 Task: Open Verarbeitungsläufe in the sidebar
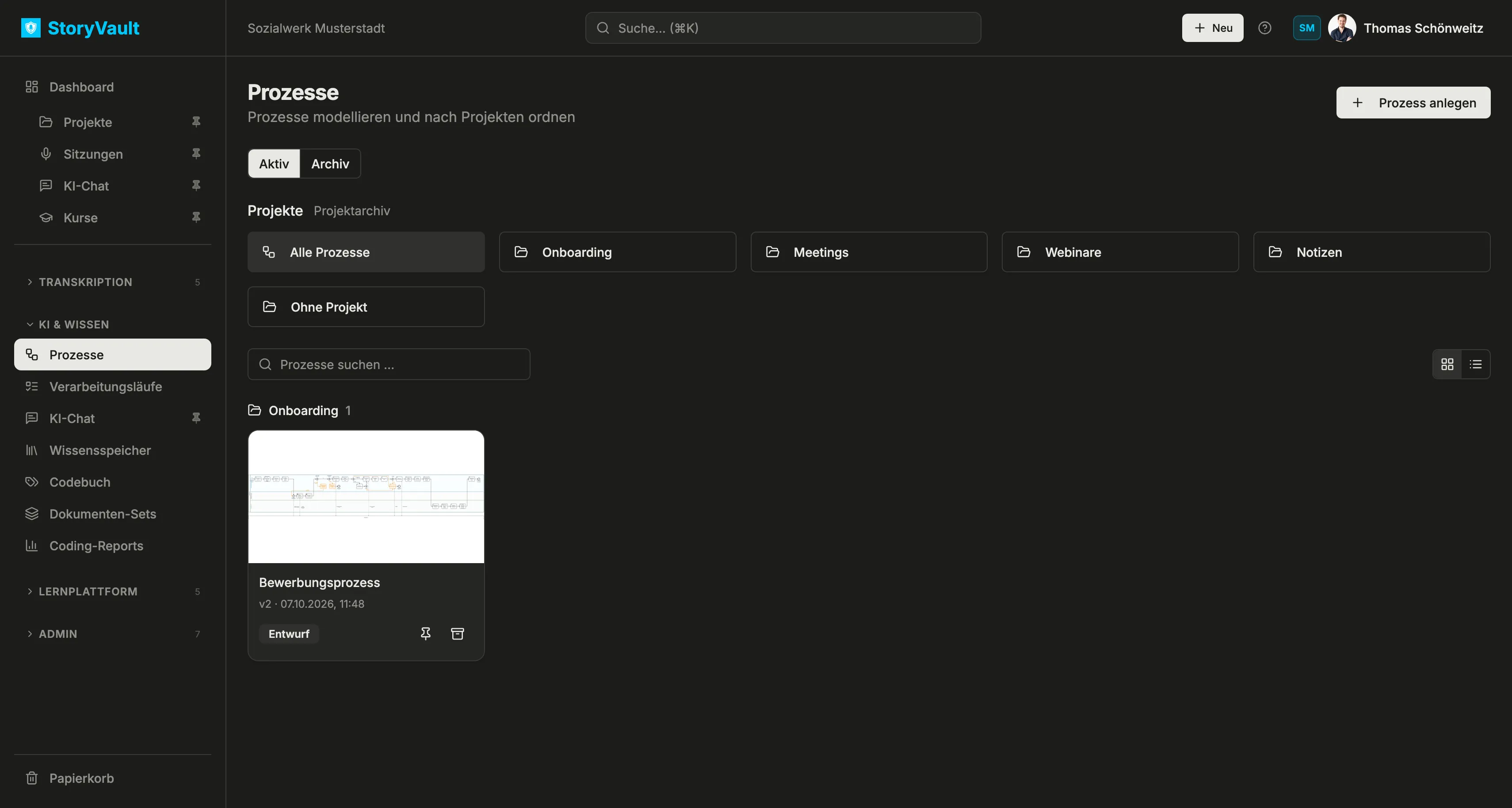[x=113, y=386]
